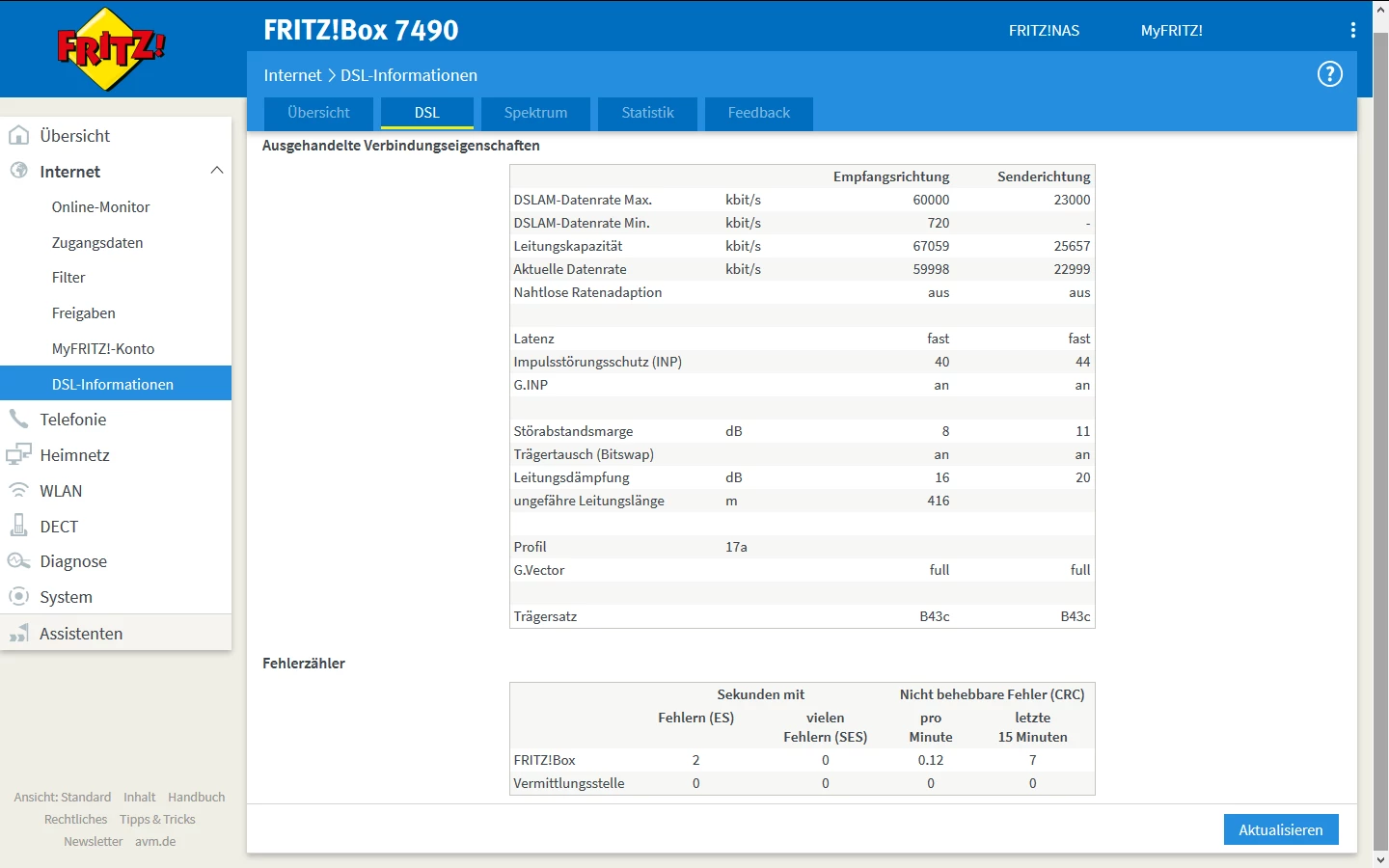Open the help question mark icon

click(x=1330, y=74)
